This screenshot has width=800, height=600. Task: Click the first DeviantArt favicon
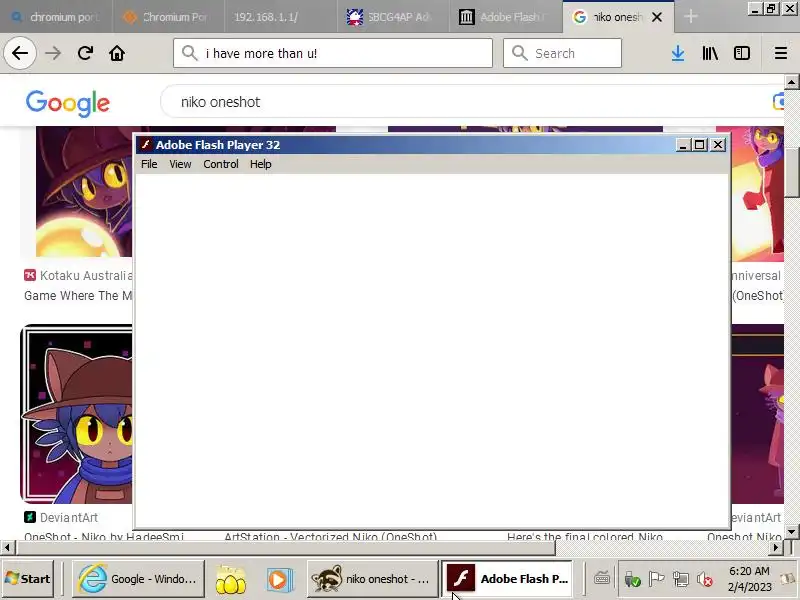point(30,517)
